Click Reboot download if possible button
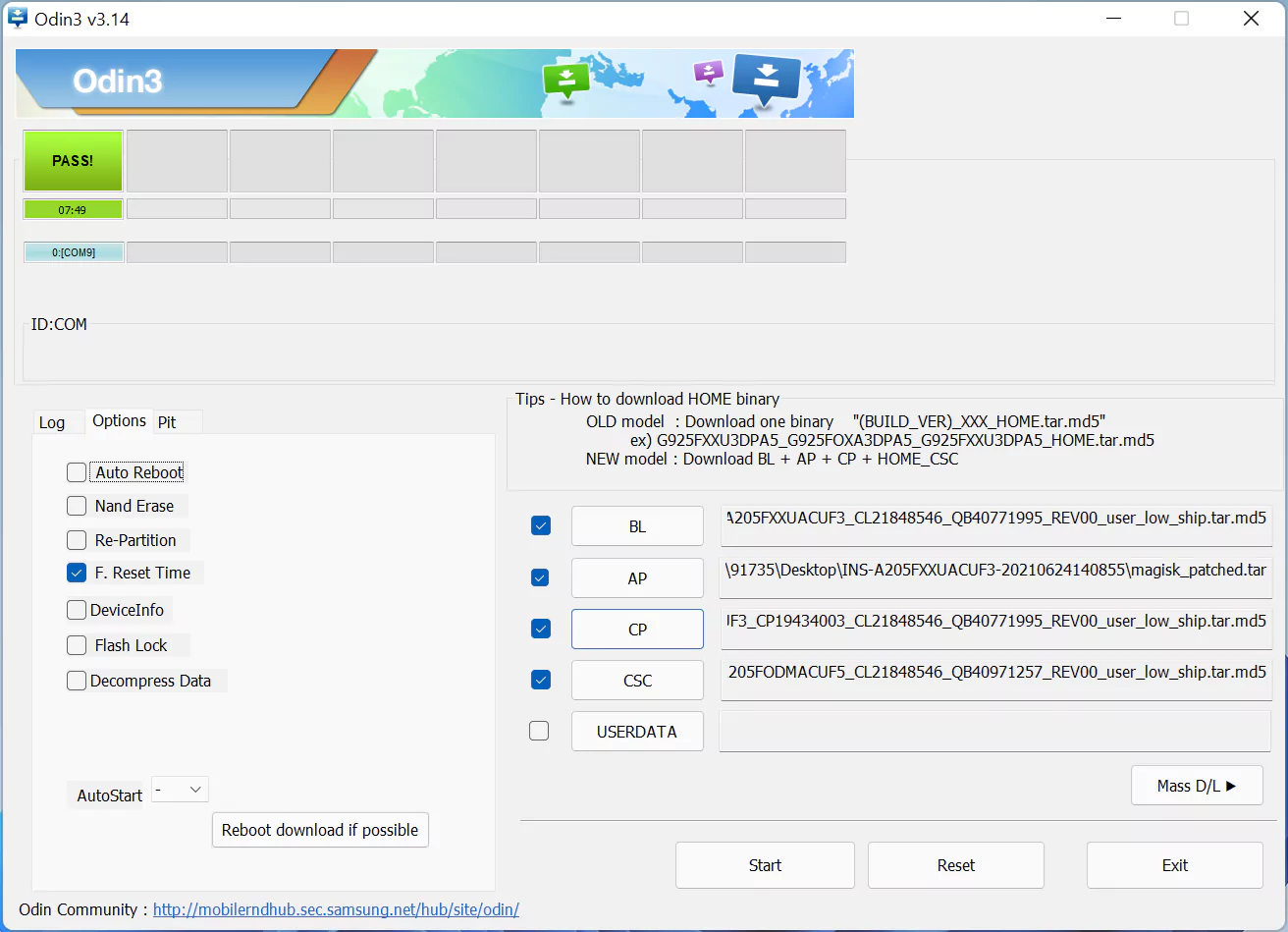 click(320, 830)
